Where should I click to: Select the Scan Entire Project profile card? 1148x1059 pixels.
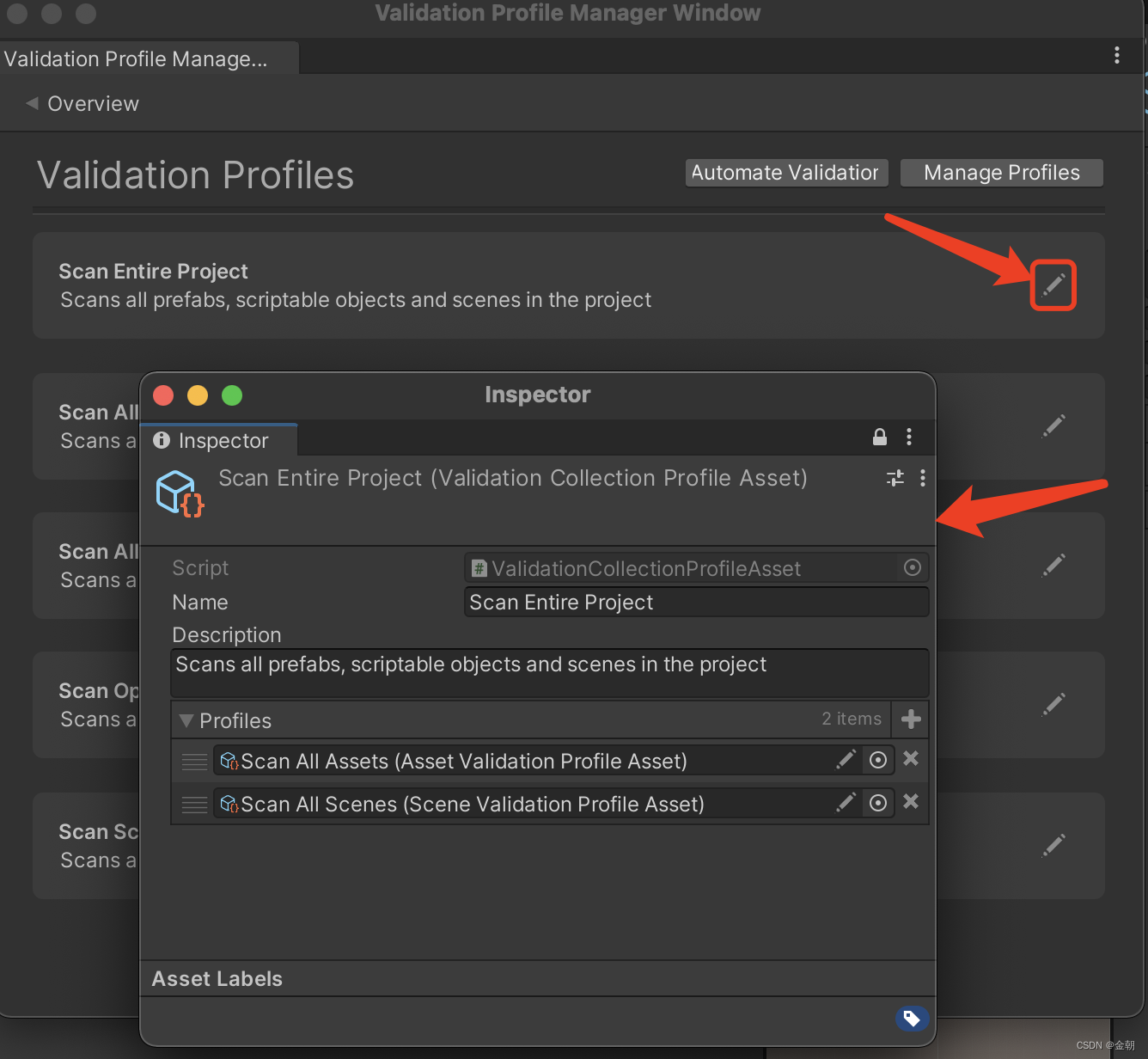[x=568, y=285]
